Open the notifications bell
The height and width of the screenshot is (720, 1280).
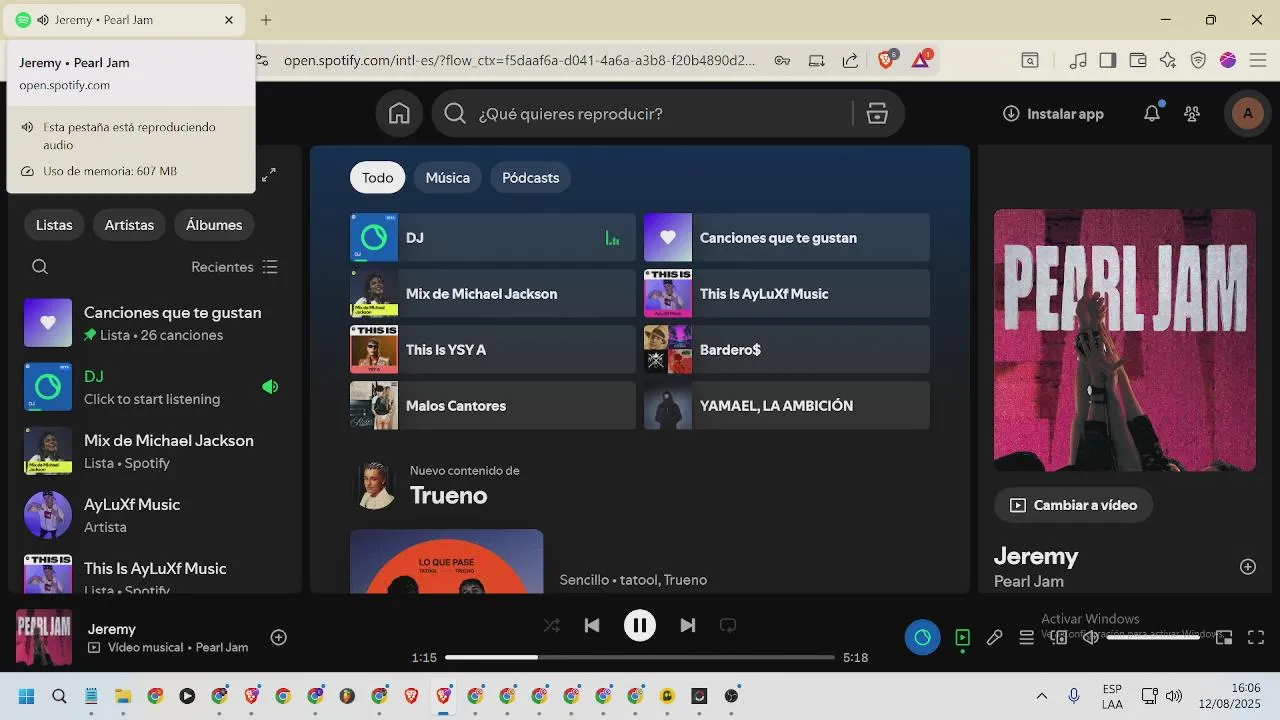point(1152,114)
